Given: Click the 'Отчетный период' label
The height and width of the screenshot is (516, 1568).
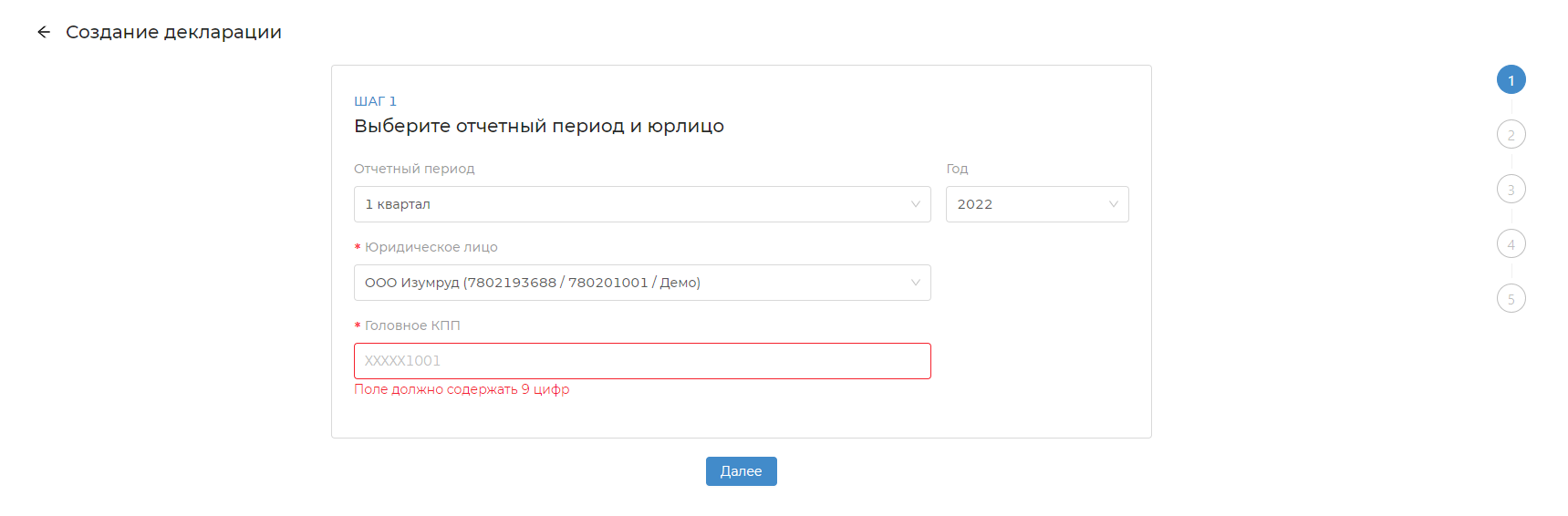Looking at the screenshot, I should point(414,169).
